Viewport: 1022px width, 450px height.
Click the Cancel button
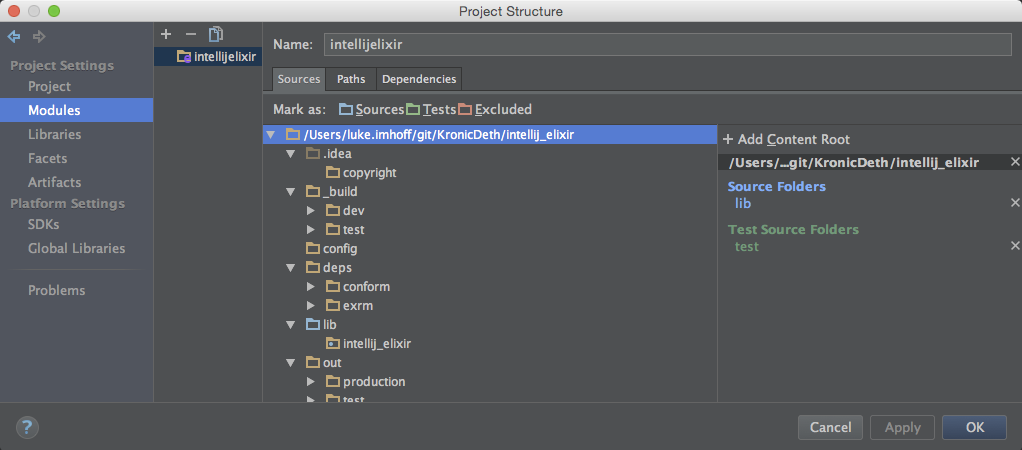pos(830,427)
